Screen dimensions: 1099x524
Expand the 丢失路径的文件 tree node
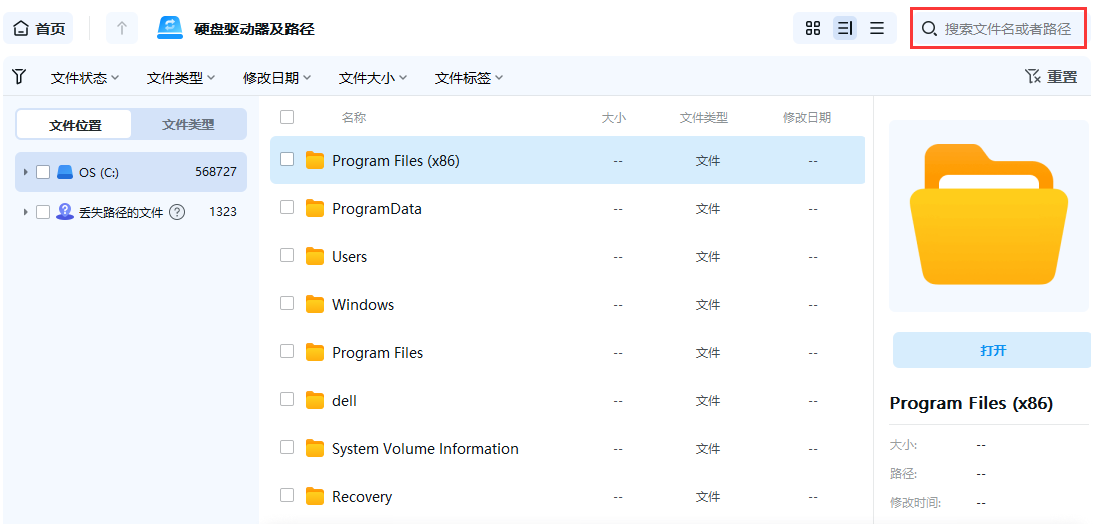click(x=26, y=212)
